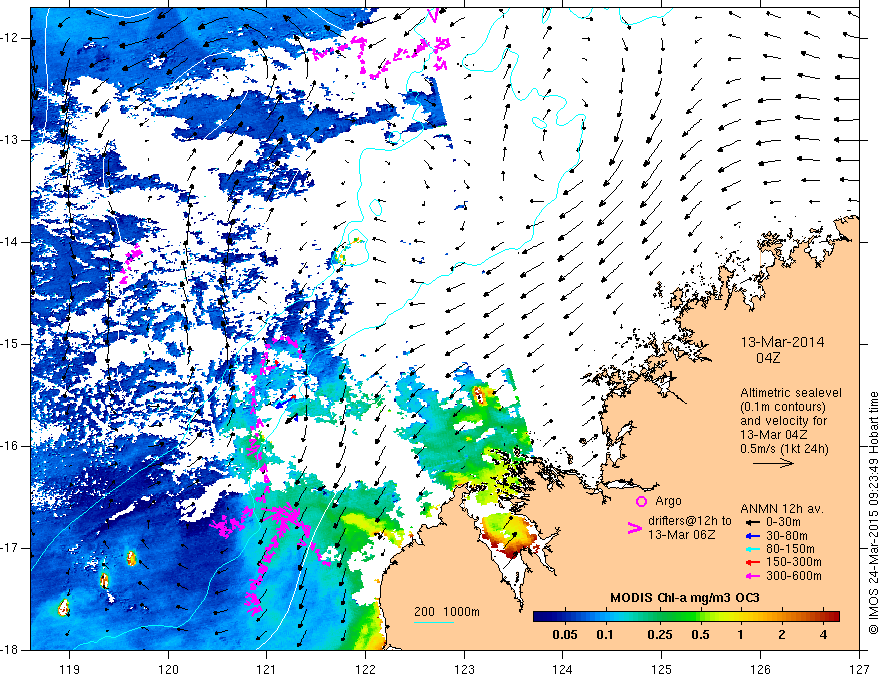Click the dark blue end of Chl-a colorbar
880x680 pixels.
click(x=540, y=617)
